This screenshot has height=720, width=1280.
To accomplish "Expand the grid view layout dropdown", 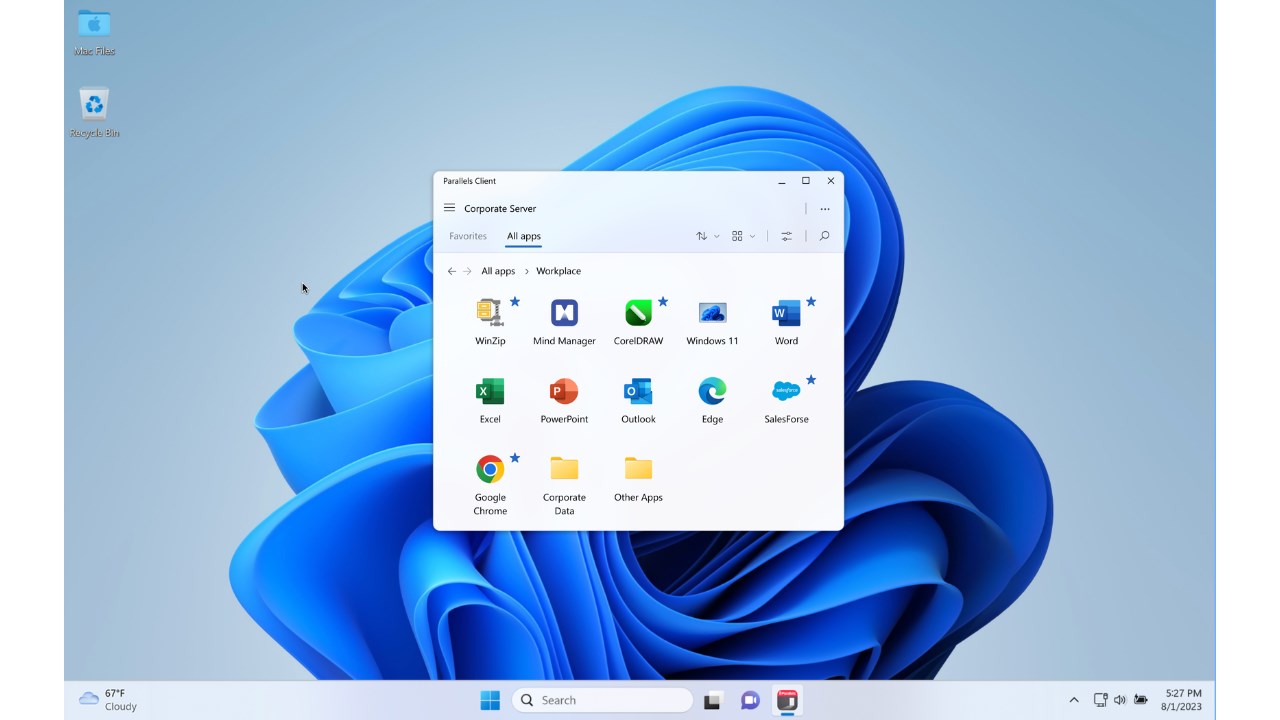I will tap(744, 236).
